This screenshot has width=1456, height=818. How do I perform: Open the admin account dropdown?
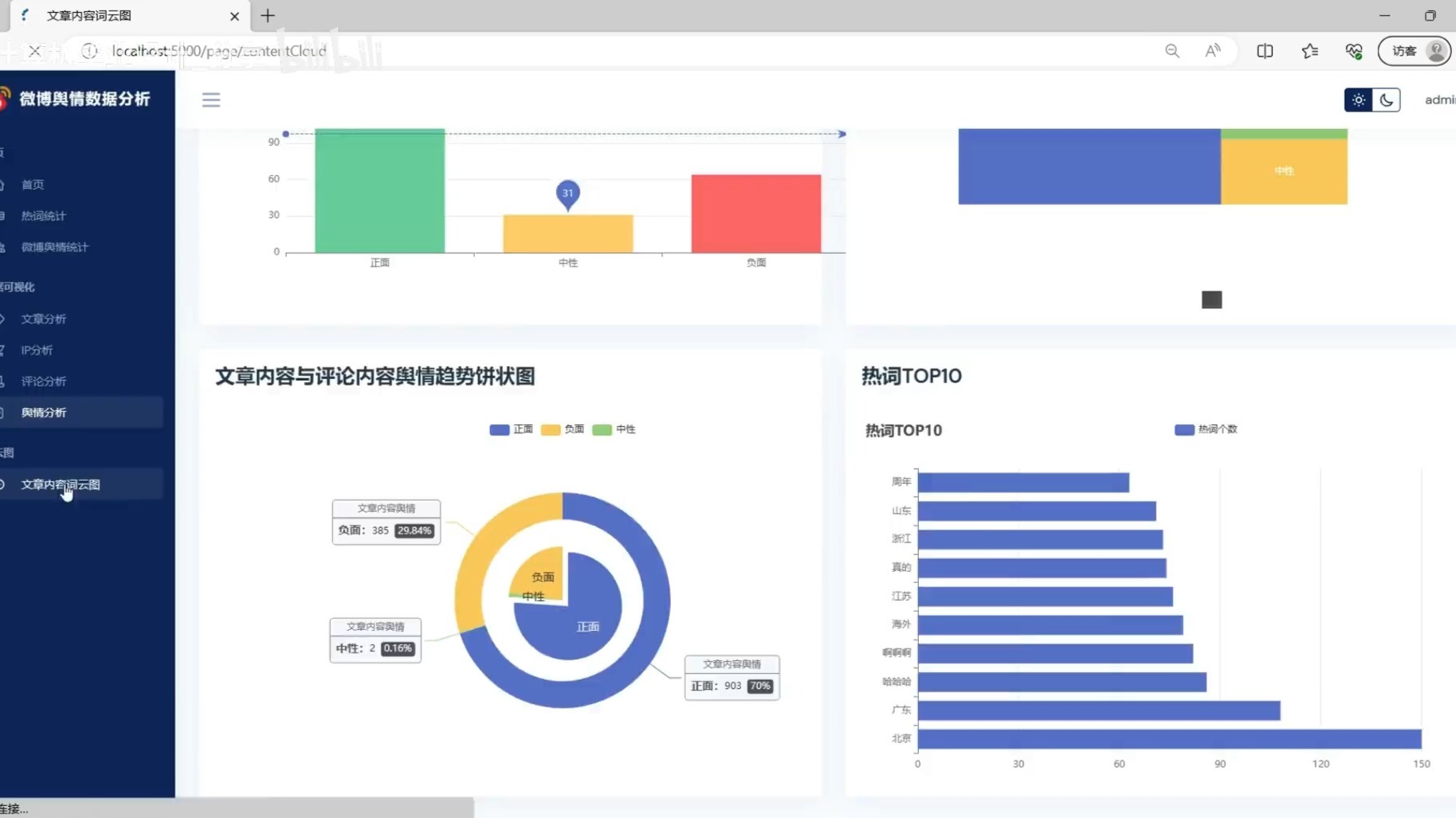point(1439,100)
